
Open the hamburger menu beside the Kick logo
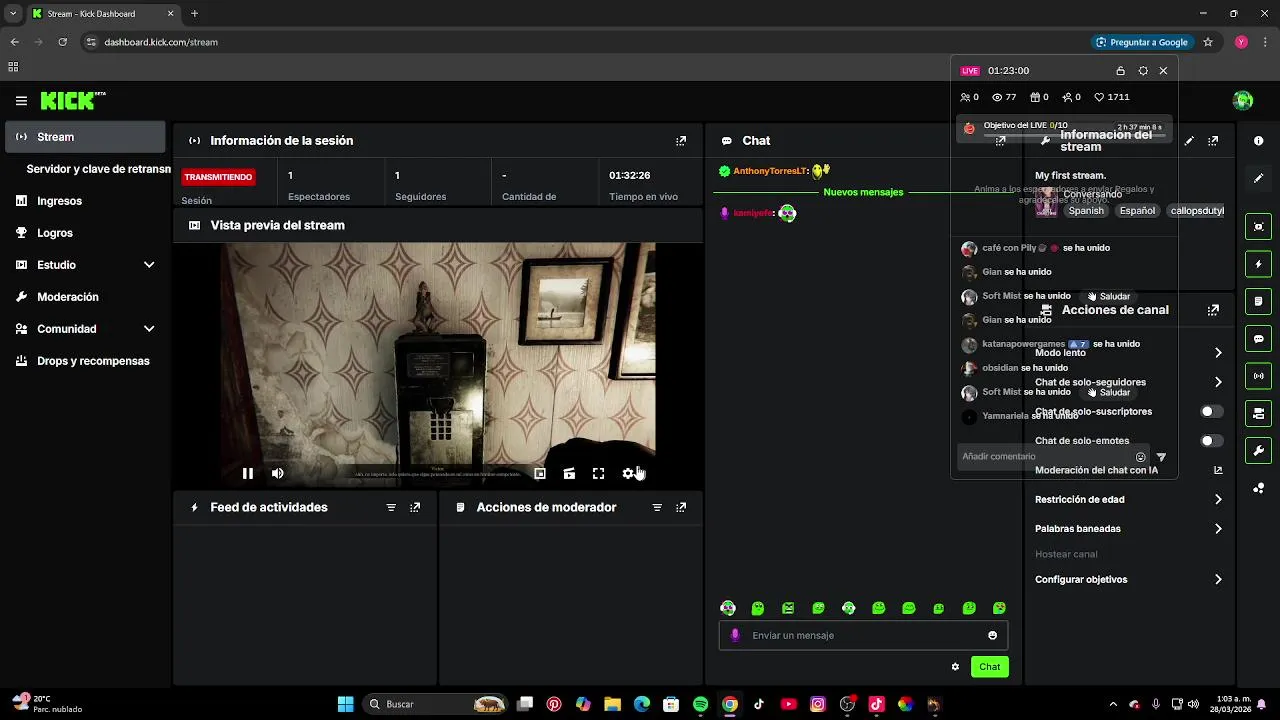click(x=21, y=101)
